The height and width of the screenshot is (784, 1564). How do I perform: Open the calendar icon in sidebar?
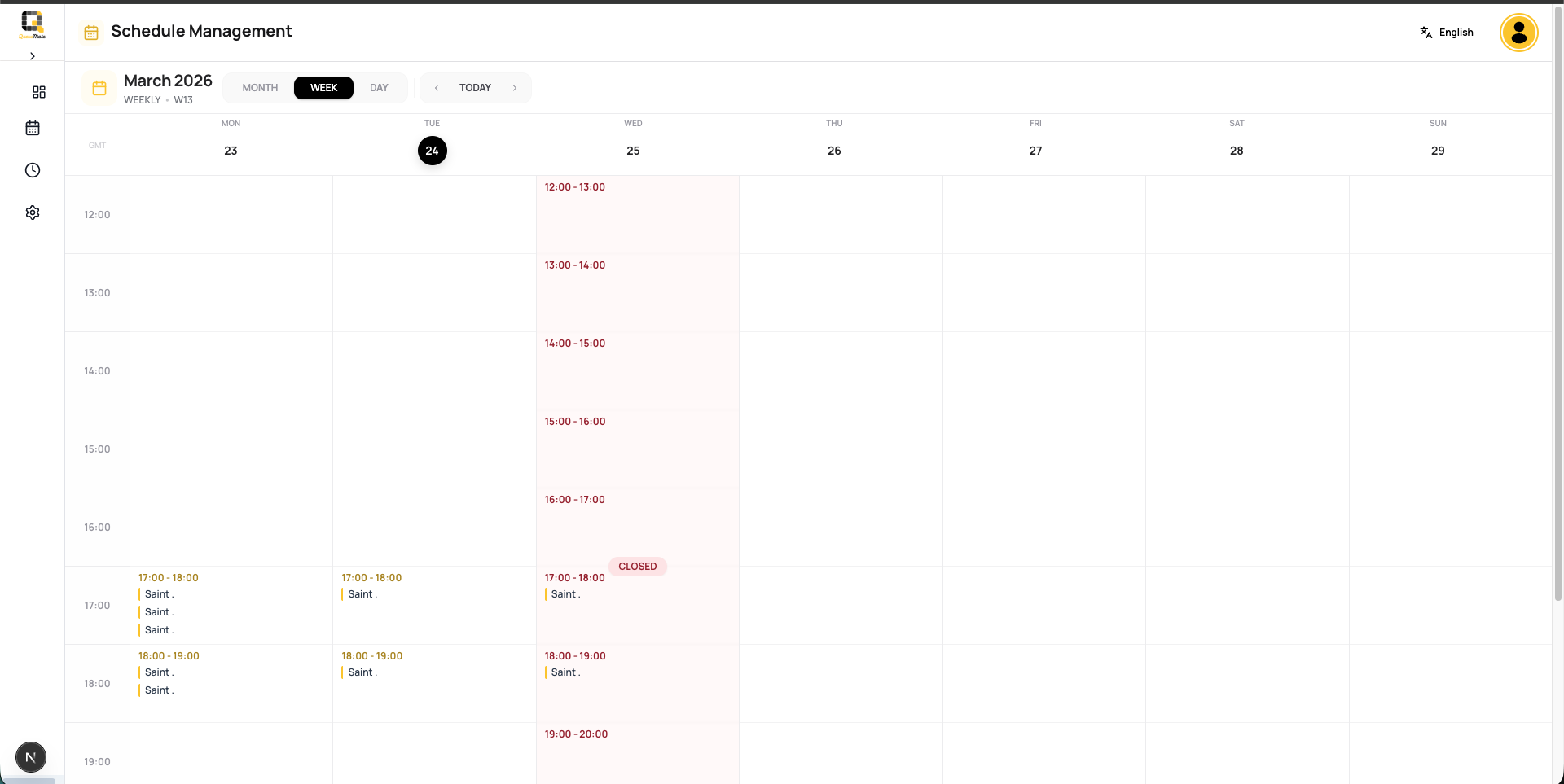pos(33,128)
